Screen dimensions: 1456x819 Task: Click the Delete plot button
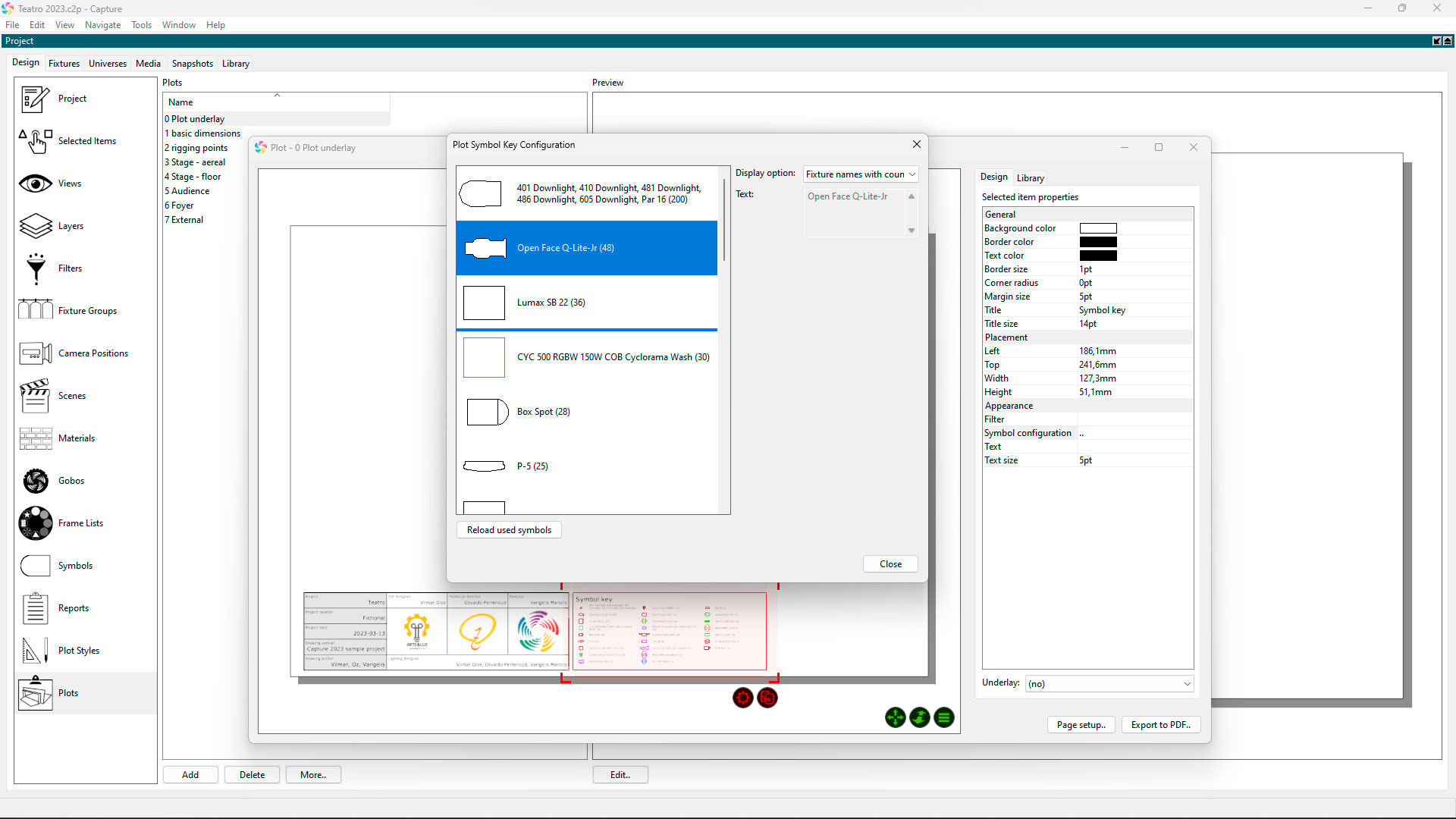pos(252,775)
